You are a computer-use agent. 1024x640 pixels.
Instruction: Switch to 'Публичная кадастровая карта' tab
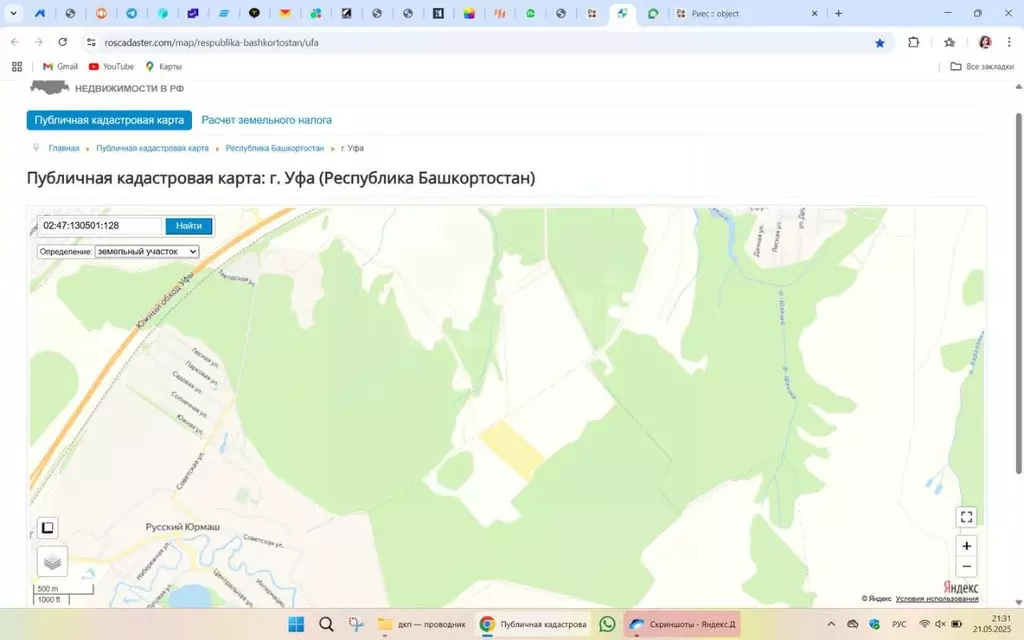[x=109, y=120]
